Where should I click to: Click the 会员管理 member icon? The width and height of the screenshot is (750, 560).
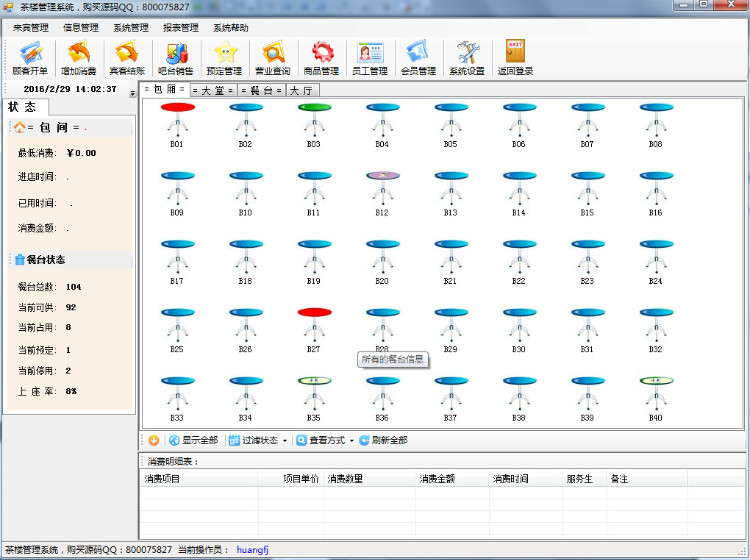(418, 58)
